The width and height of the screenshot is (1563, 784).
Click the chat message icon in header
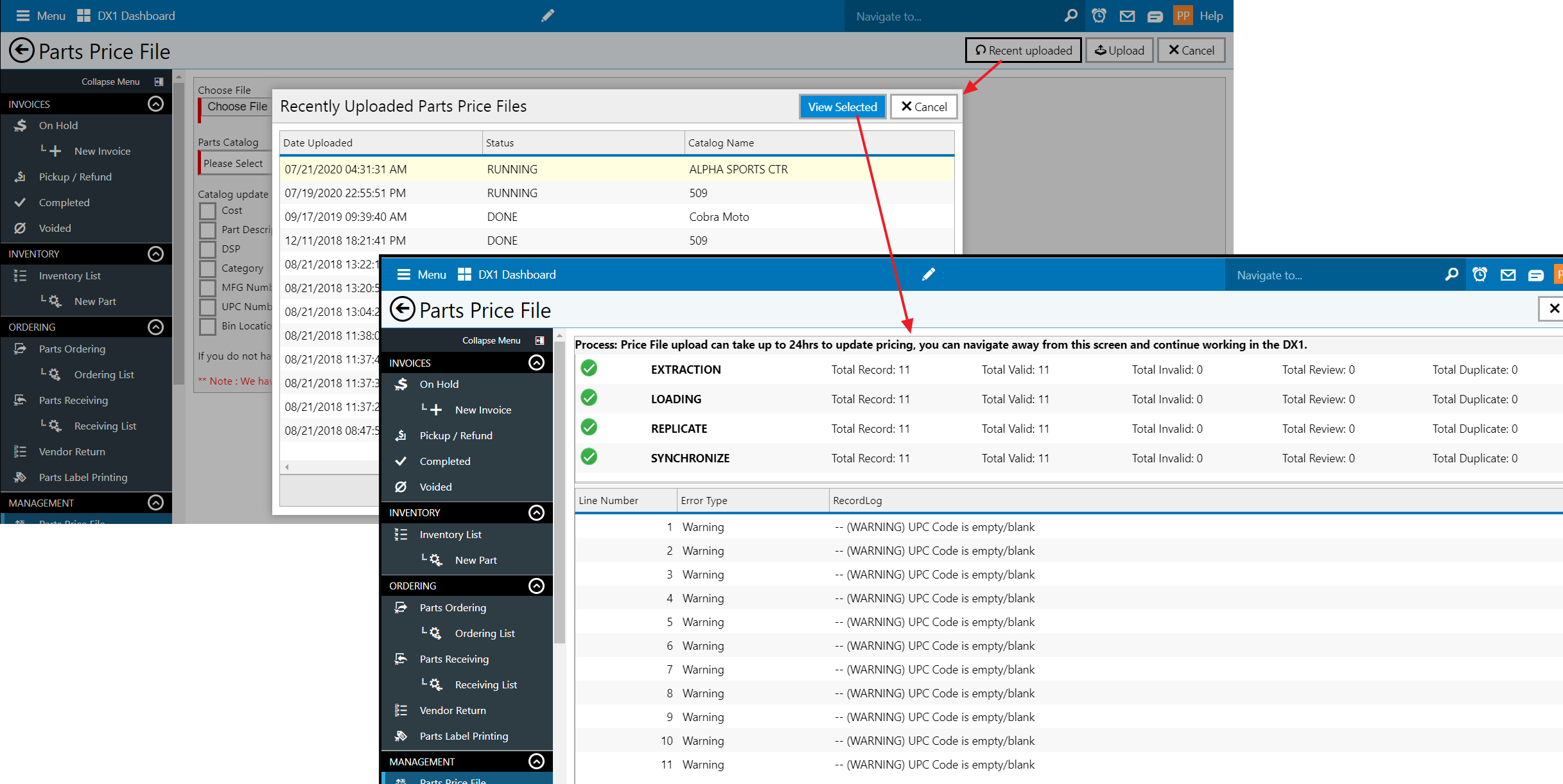[x=1155, y=16]
